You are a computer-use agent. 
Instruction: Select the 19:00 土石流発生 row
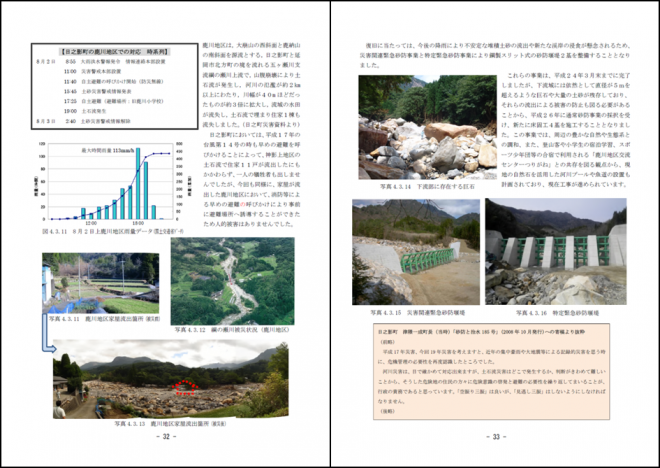[85, 112]
